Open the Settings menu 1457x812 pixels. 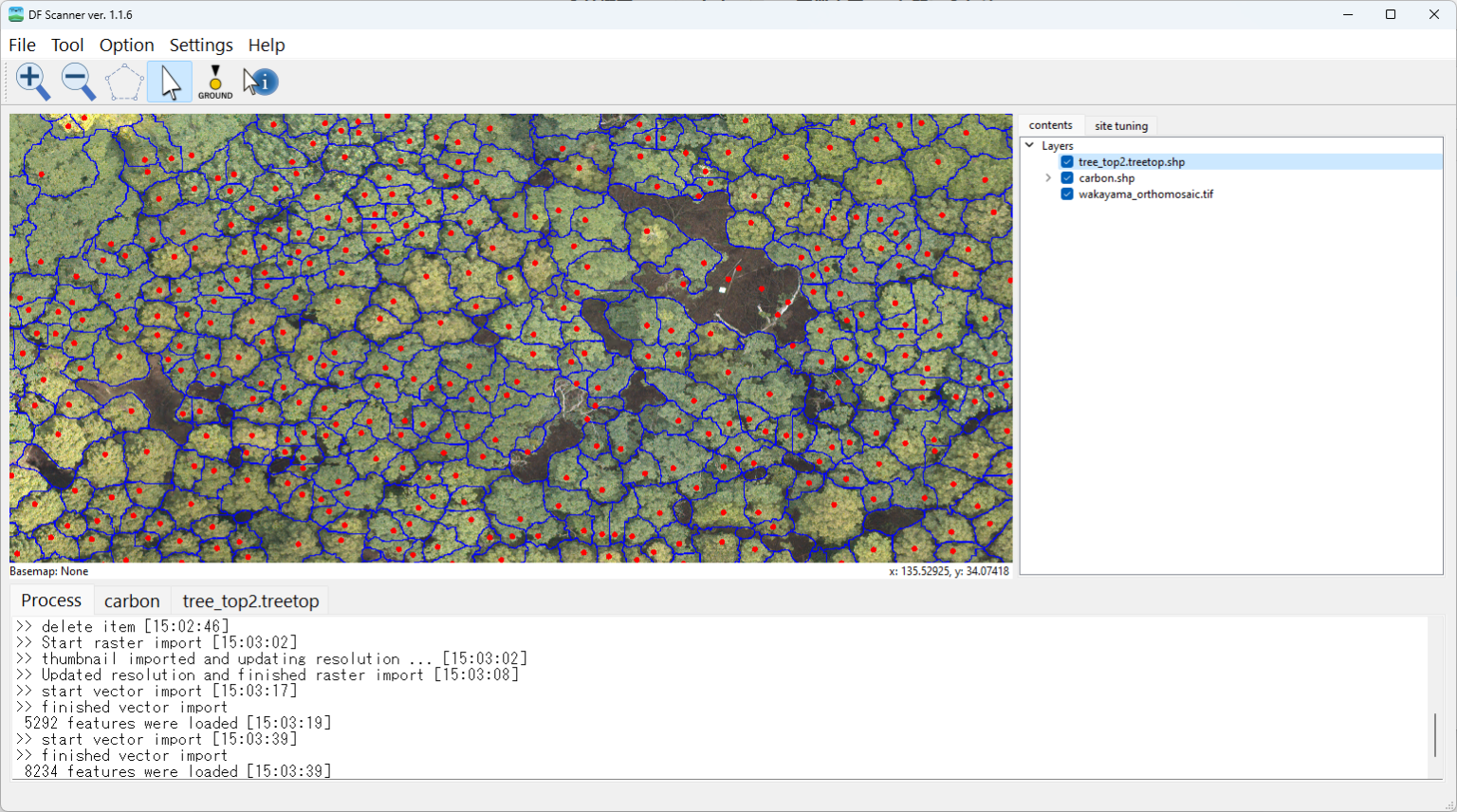click(200, 45)
